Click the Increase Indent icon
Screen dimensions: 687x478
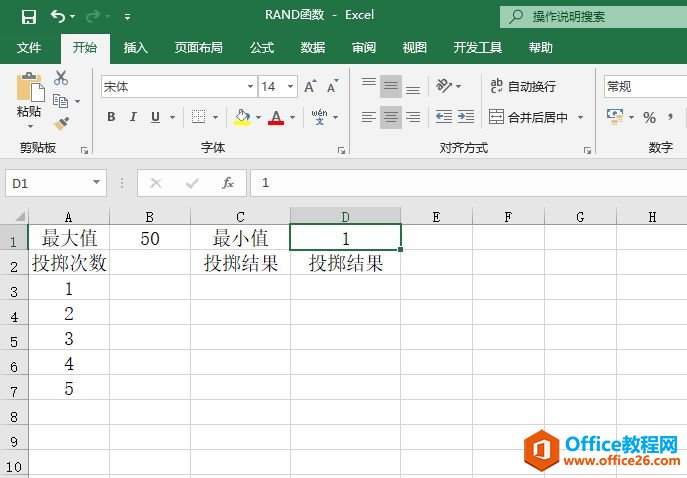click(x=466, y=117)
